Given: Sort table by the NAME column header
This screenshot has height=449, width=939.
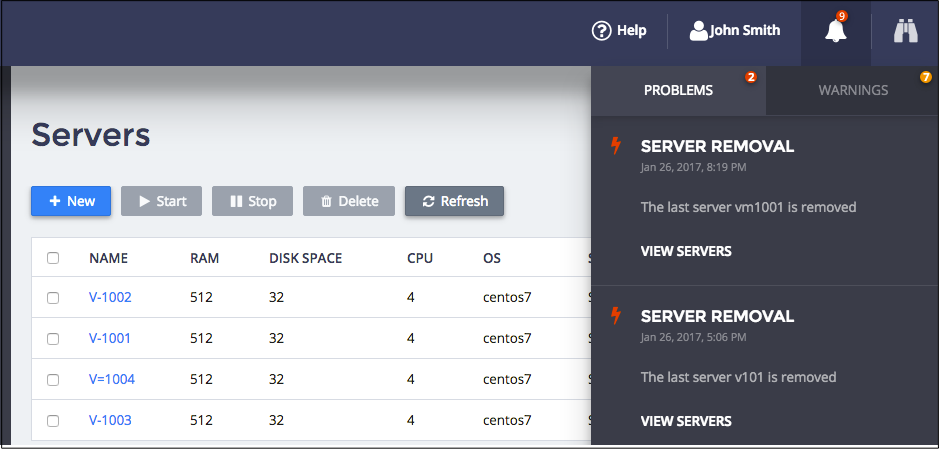Looking at the screenshot, I should [108, 258].
